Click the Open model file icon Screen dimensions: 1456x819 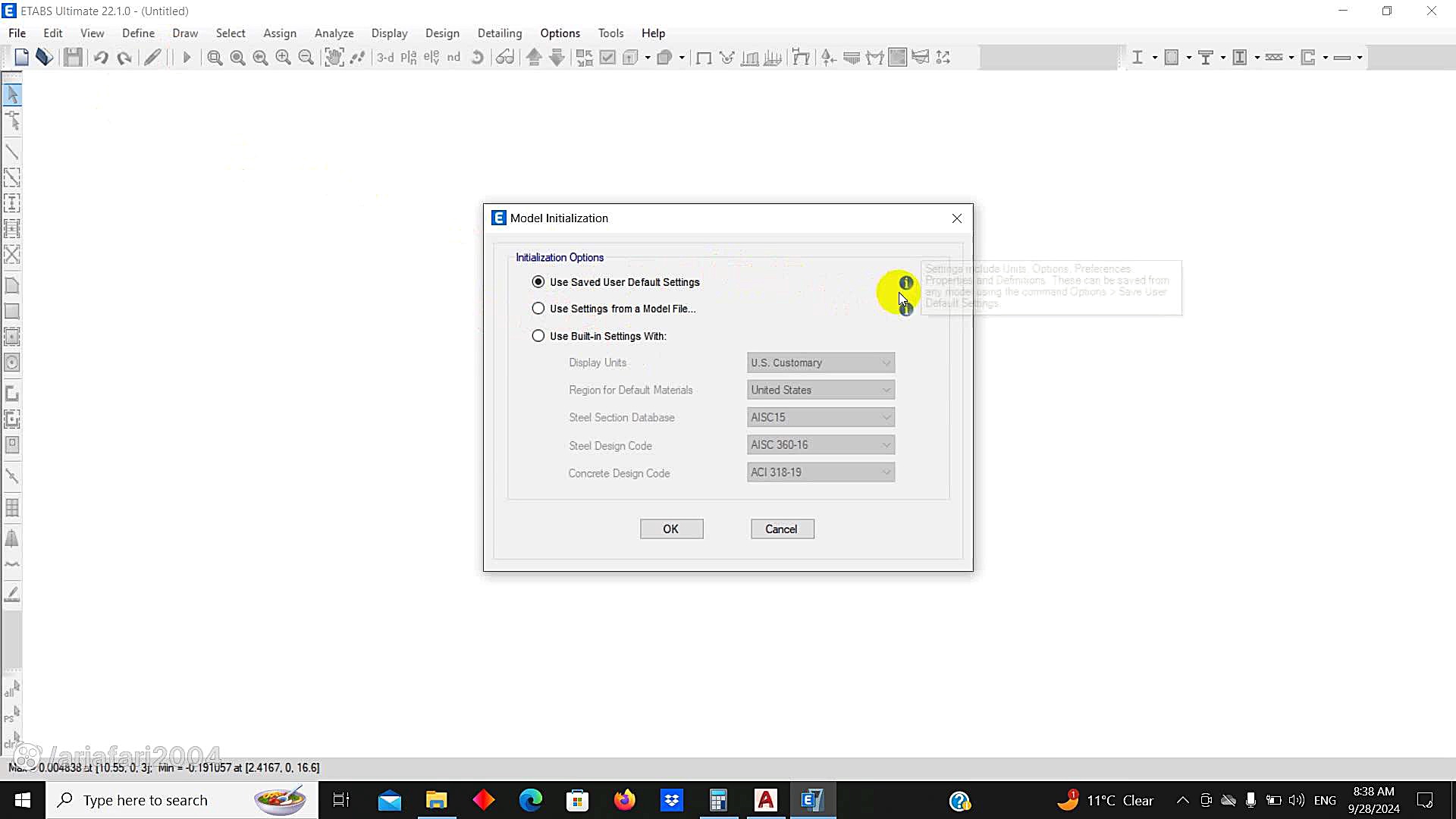point(44,58)
